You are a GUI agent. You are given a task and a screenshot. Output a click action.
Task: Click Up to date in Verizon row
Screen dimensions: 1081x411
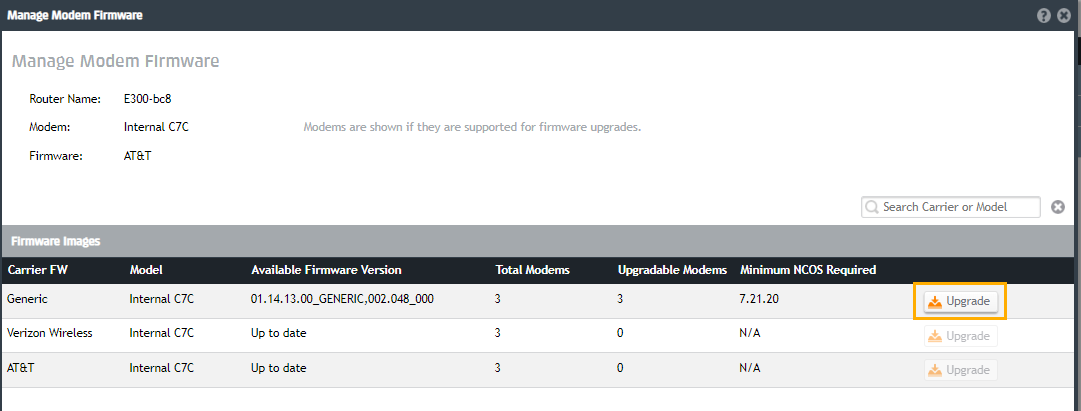pos(279,333)
